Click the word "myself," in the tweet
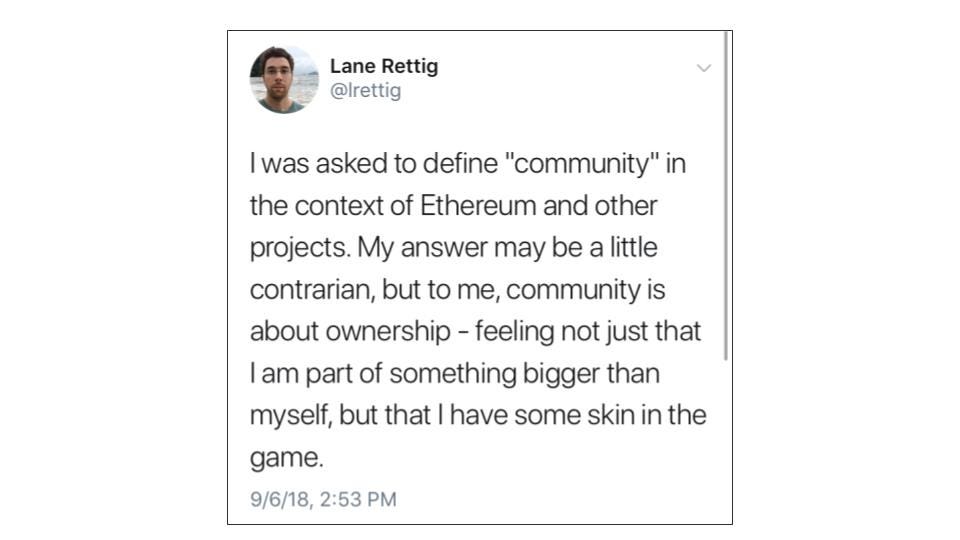This screenshot has height=540, width=960. click(291, 416)
